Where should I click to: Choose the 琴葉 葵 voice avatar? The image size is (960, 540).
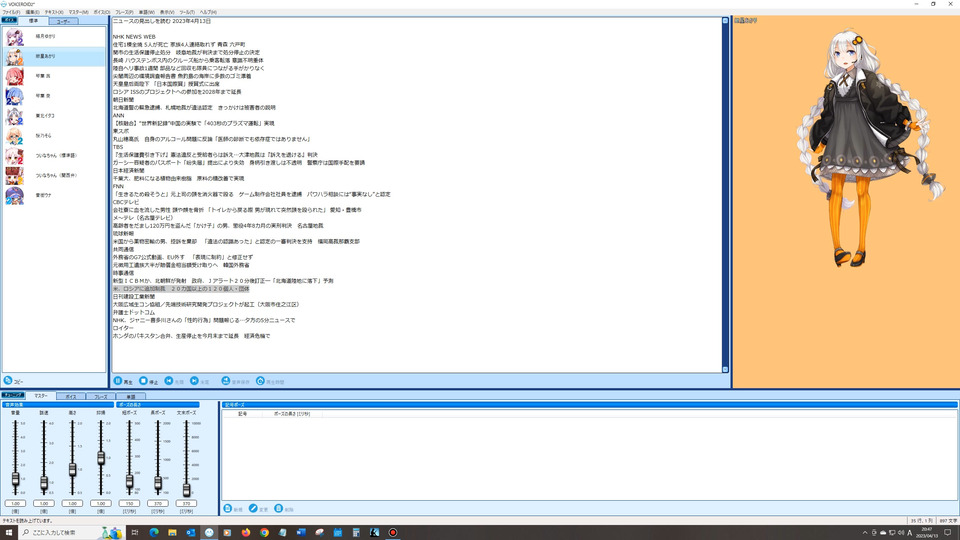pos(15,96)
